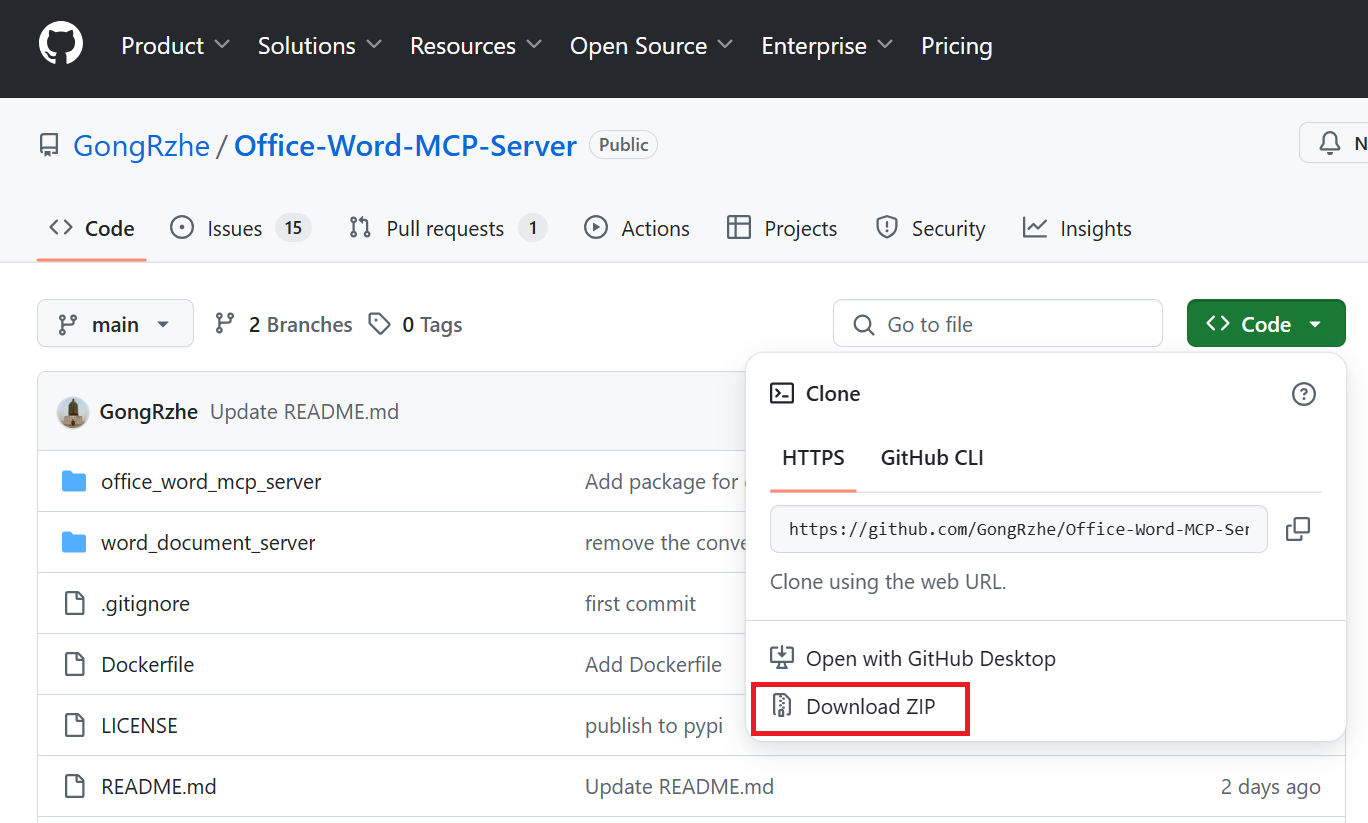Click the Open with GitHub Desktop icon
Viewport: 1368px width, 823px height.
781,658
